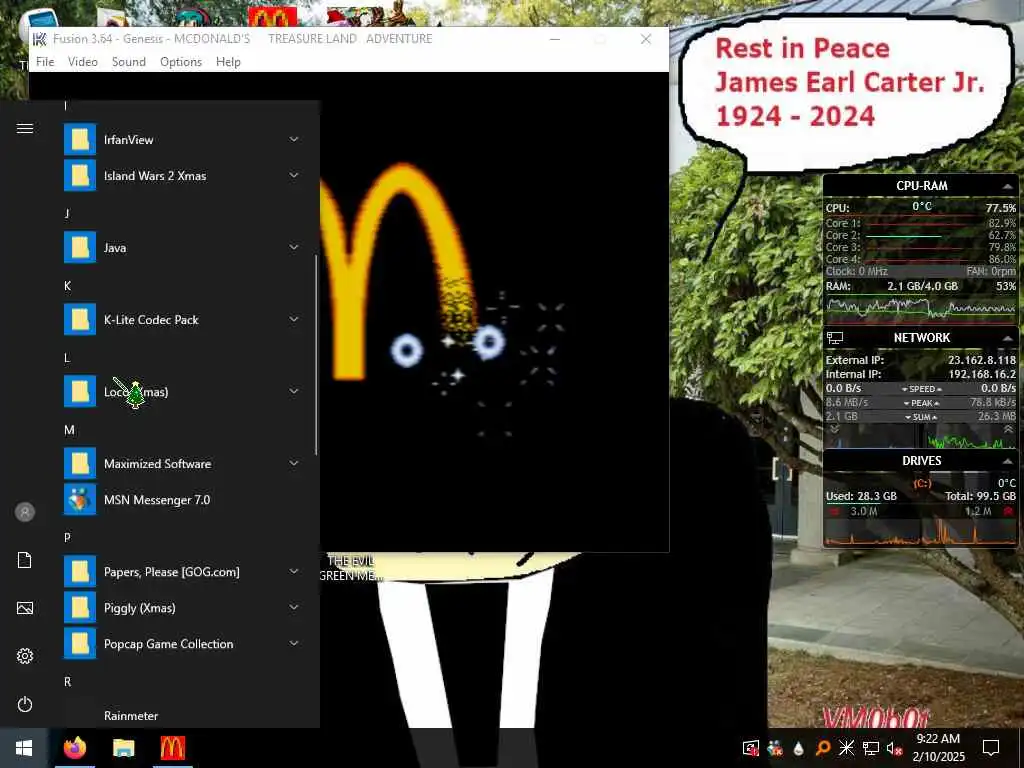Click the Start menu app list scrollbar

point(316,355)
